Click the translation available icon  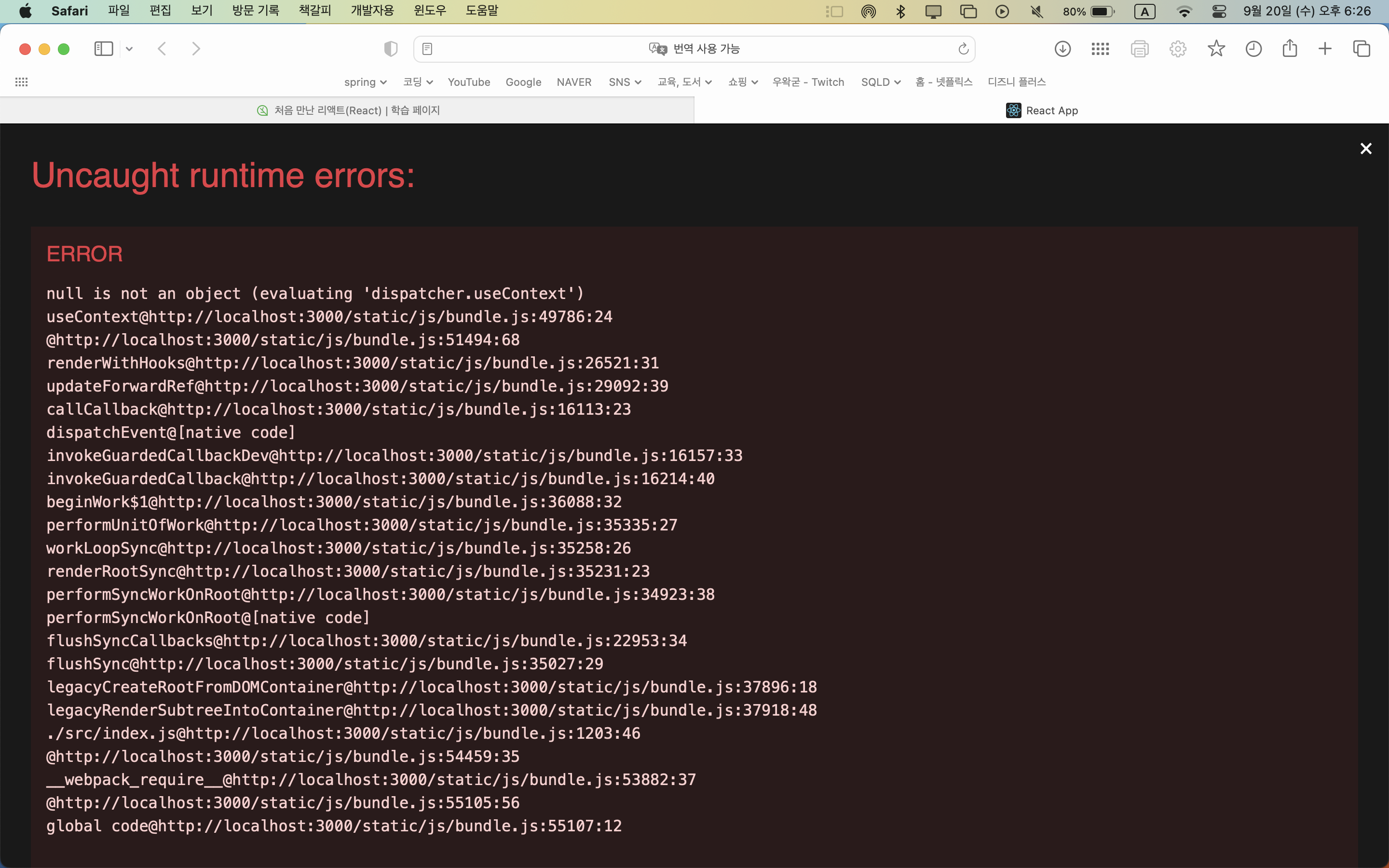tap(658, 49)
